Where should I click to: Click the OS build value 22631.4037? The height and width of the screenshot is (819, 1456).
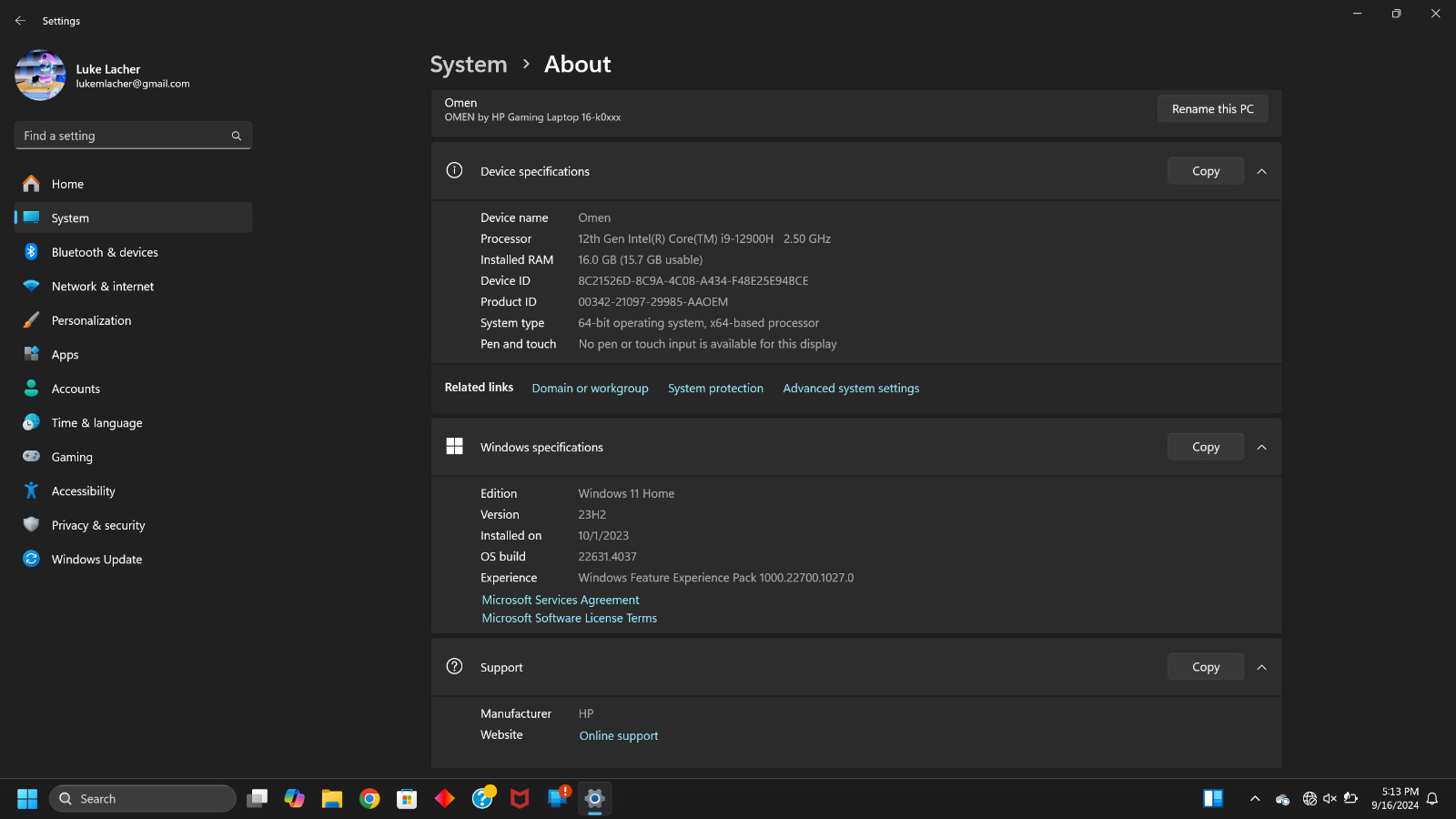607,557
